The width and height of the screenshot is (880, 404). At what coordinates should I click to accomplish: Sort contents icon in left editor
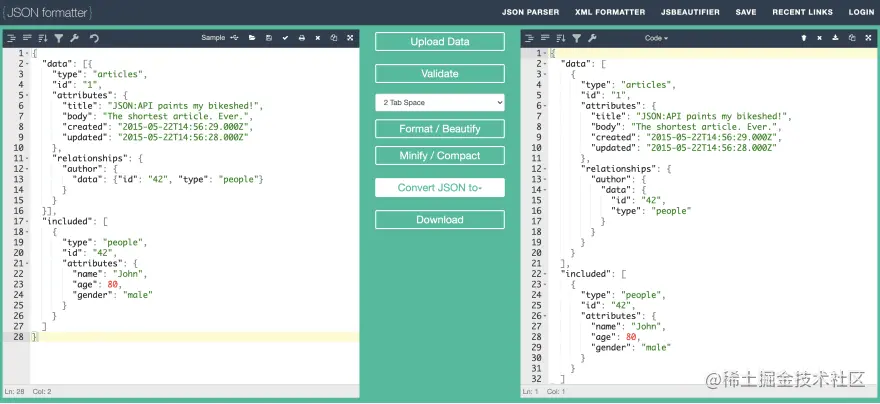click(43, 38)
